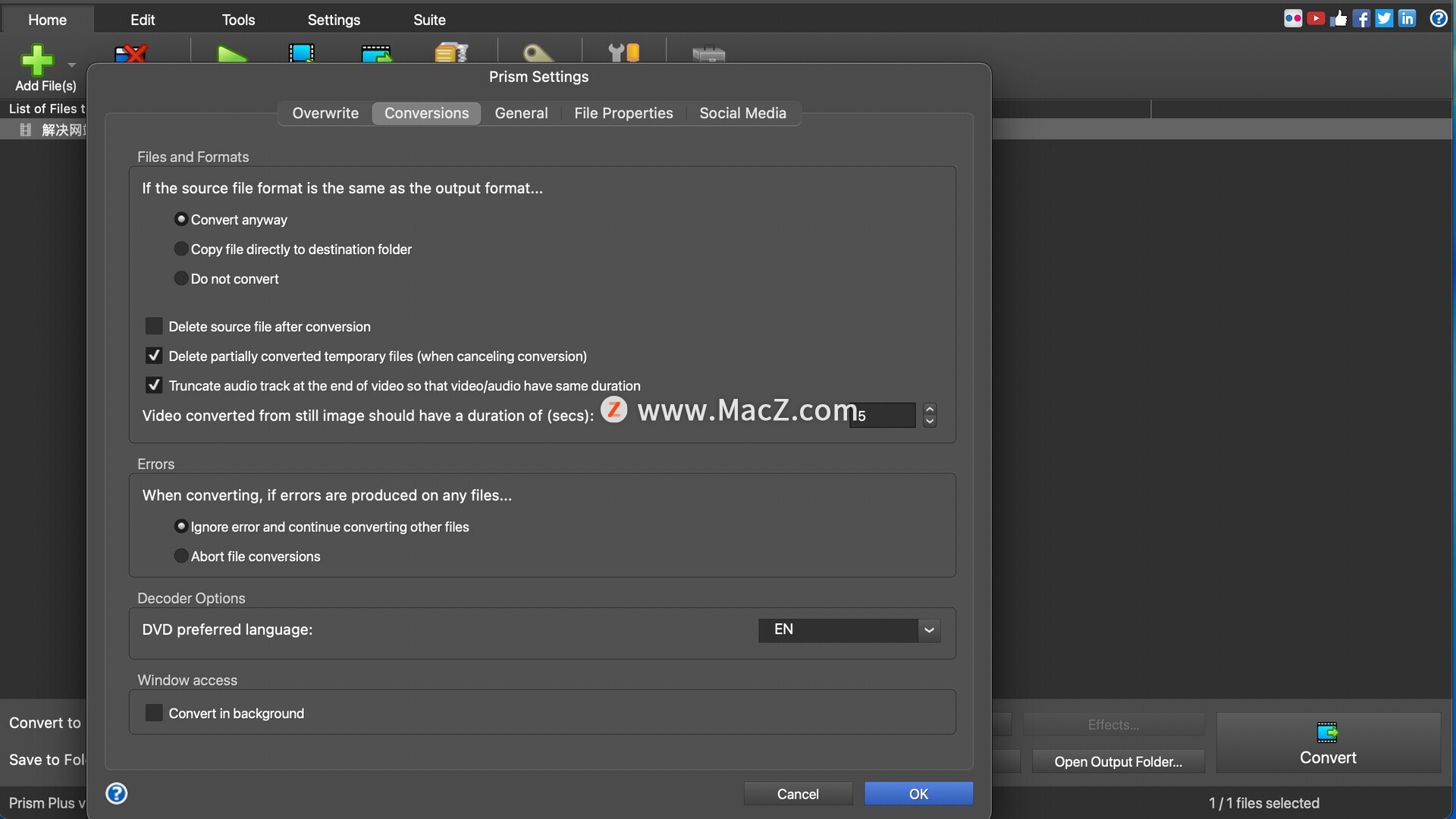
Task: Click the LinkedIn share icon
Action: pyautogui.click(x=1407, y=19)
